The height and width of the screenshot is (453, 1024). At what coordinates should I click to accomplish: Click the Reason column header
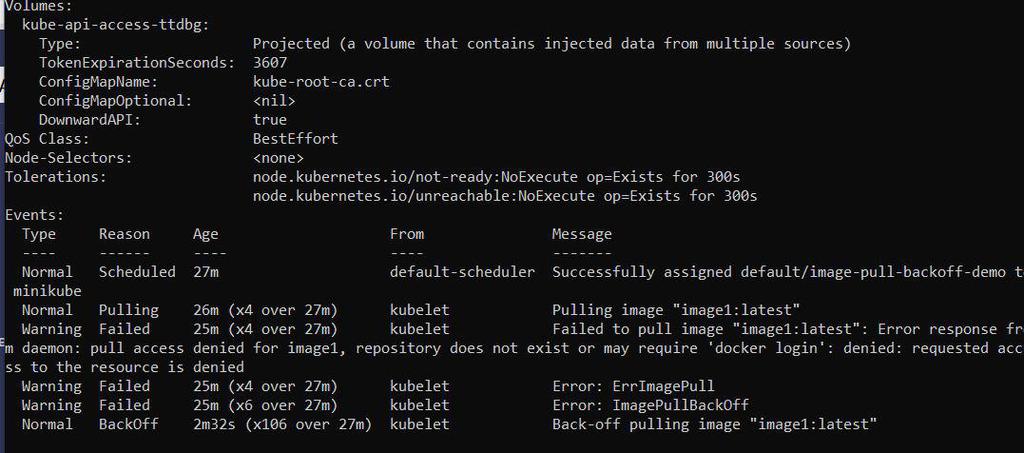coord(124,234)
